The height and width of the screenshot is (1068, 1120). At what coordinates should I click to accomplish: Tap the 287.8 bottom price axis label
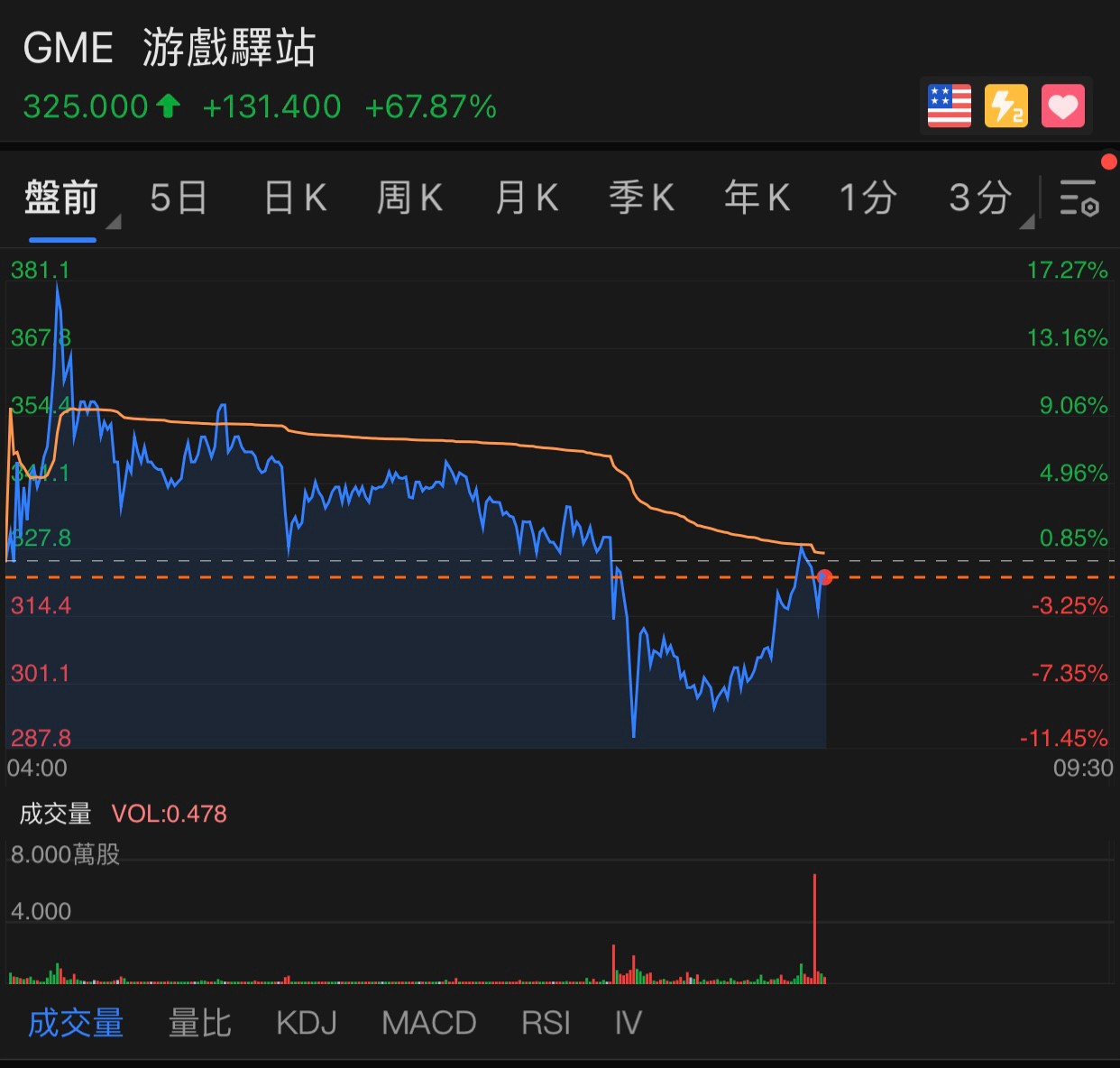pyautogui.click(x=41, y=738)
